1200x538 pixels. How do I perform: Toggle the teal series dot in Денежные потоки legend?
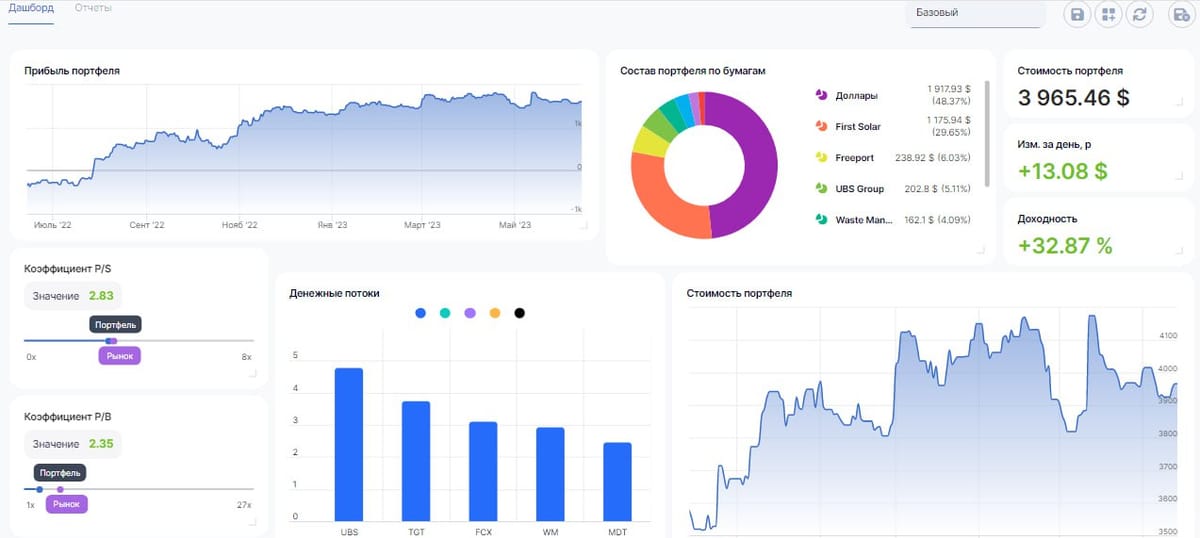point(445,313)
